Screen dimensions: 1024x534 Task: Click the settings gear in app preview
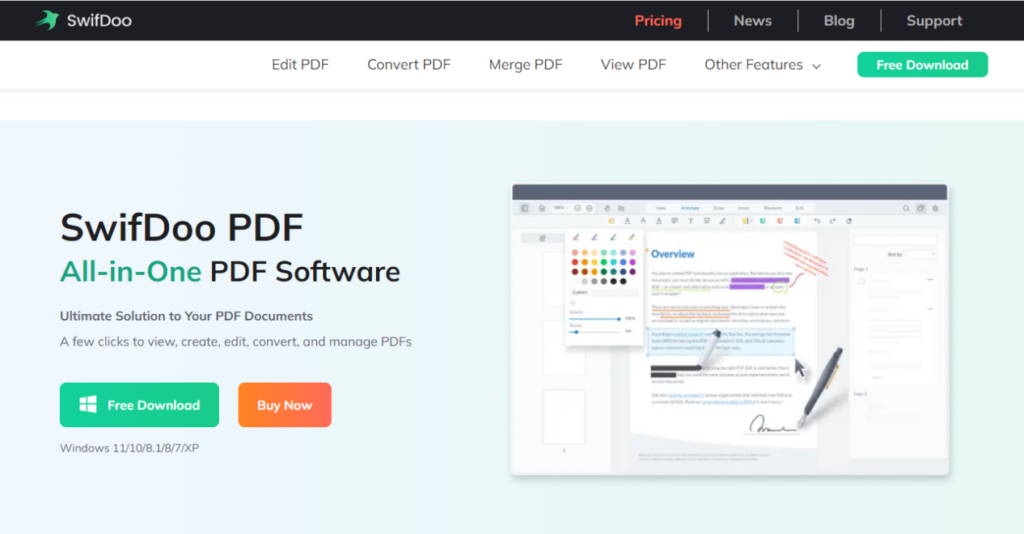[x=935, y=208]
